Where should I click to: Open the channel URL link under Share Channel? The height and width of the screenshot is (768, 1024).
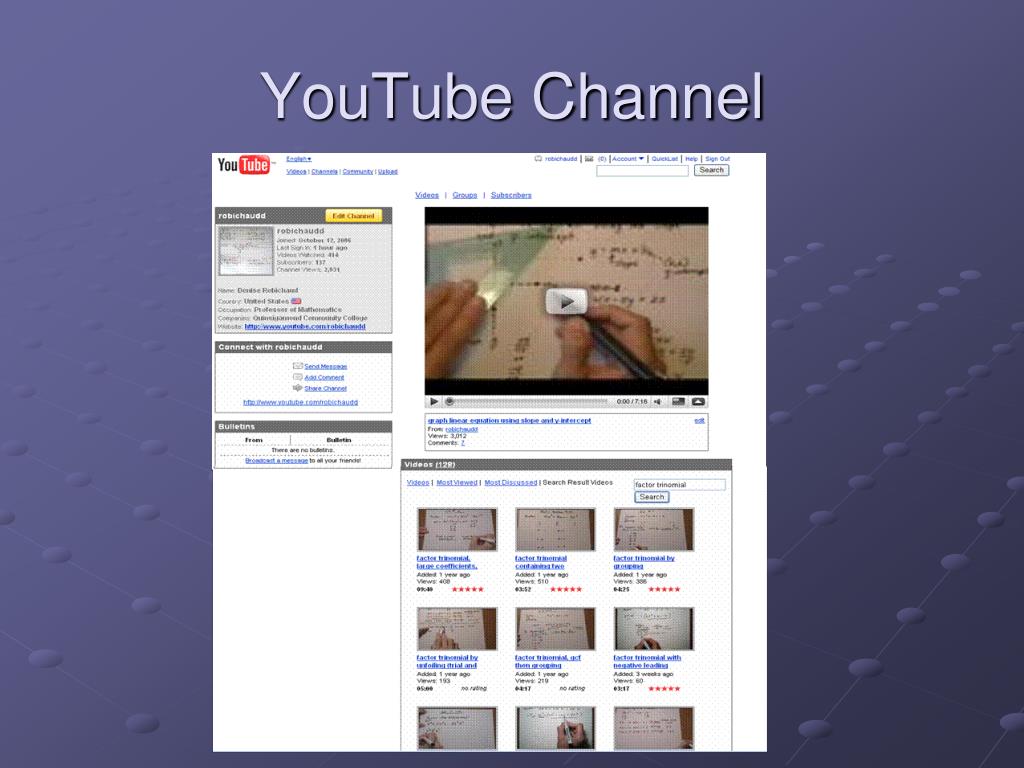(x=300, y=402)
